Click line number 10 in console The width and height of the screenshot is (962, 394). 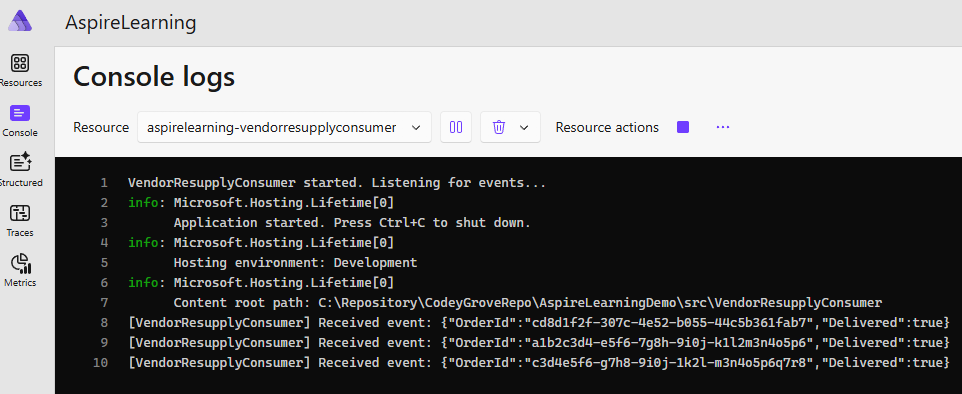100,363
